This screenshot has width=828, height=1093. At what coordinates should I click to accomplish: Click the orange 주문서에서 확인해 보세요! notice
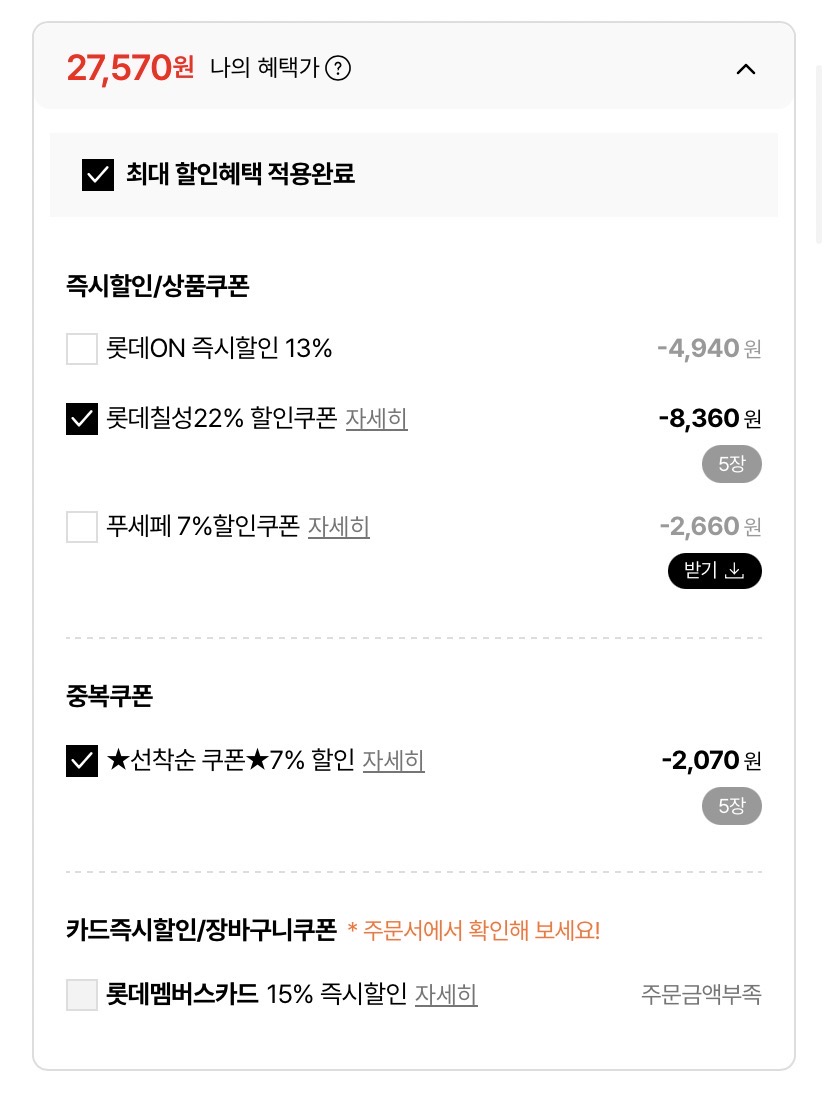[x=474, y=931]
